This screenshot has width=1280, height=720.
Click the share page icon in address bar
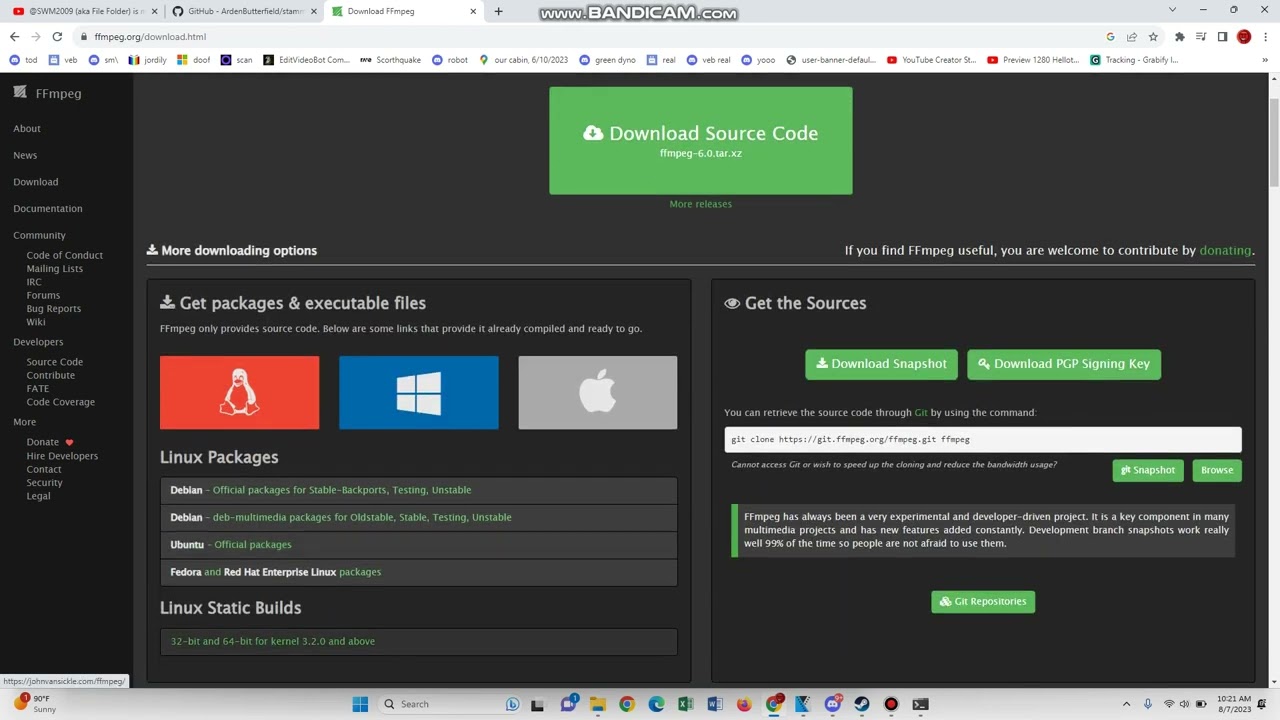(x=1132, y=37)
